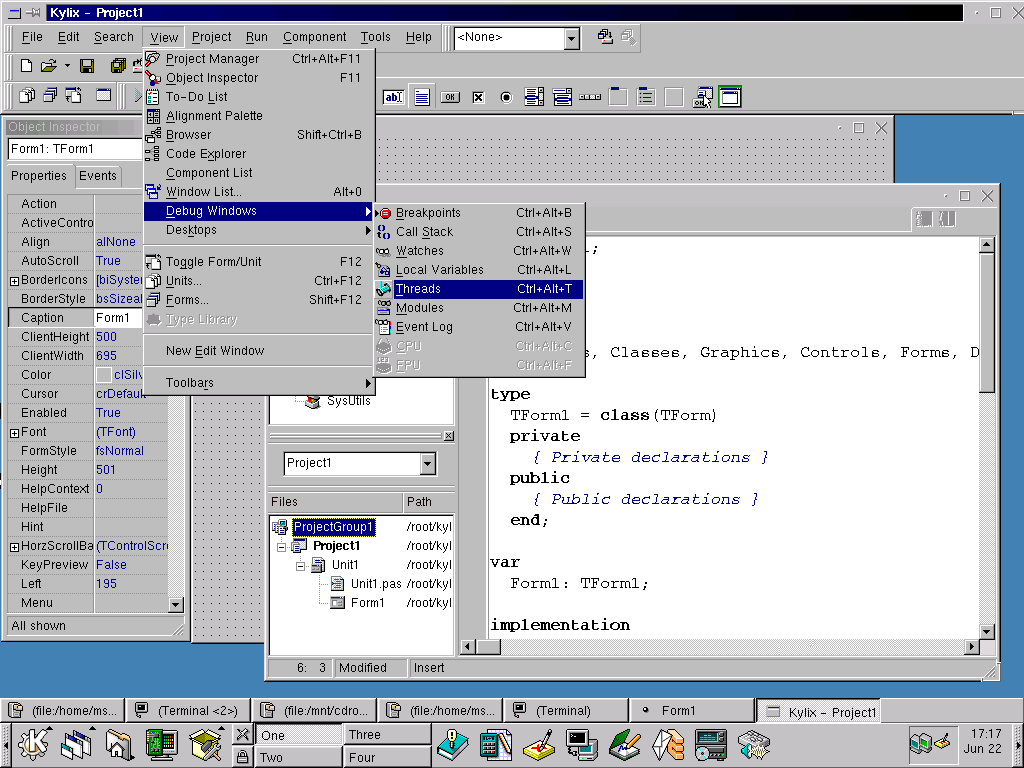Click the code editor vertical scrollbar thumb
The height and width of the screenshot is (768, 1024).
[987, 324]
